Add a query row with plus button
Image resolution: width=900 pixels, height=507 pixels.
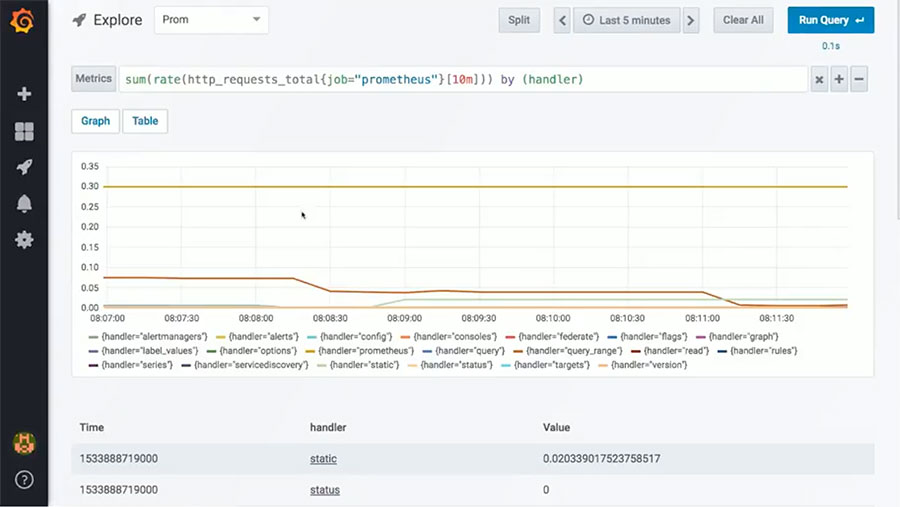(x=839, y=80)
